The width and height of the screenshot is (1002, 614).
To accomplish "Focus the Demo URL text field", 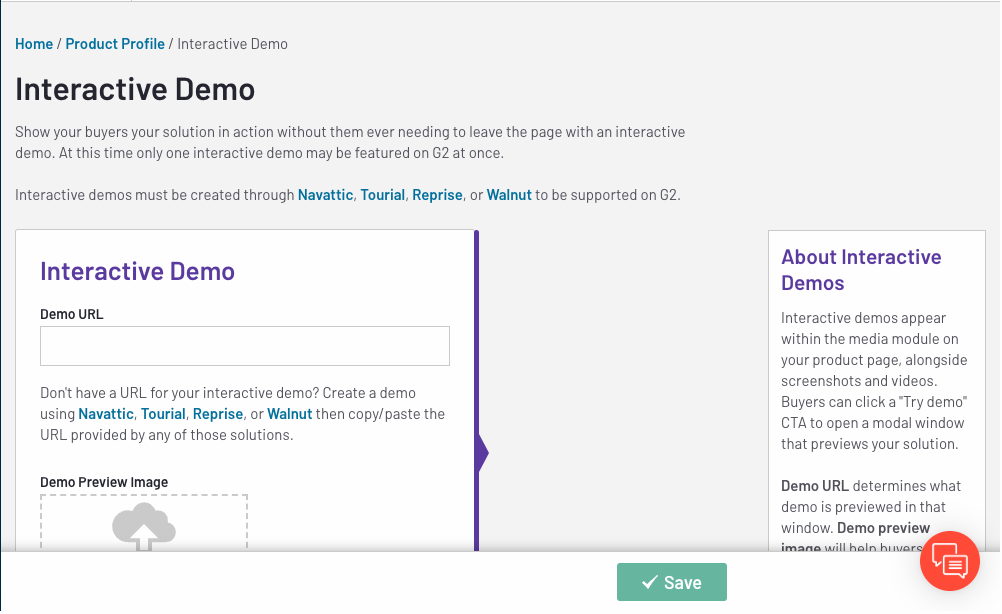I will tap(244, 346).
